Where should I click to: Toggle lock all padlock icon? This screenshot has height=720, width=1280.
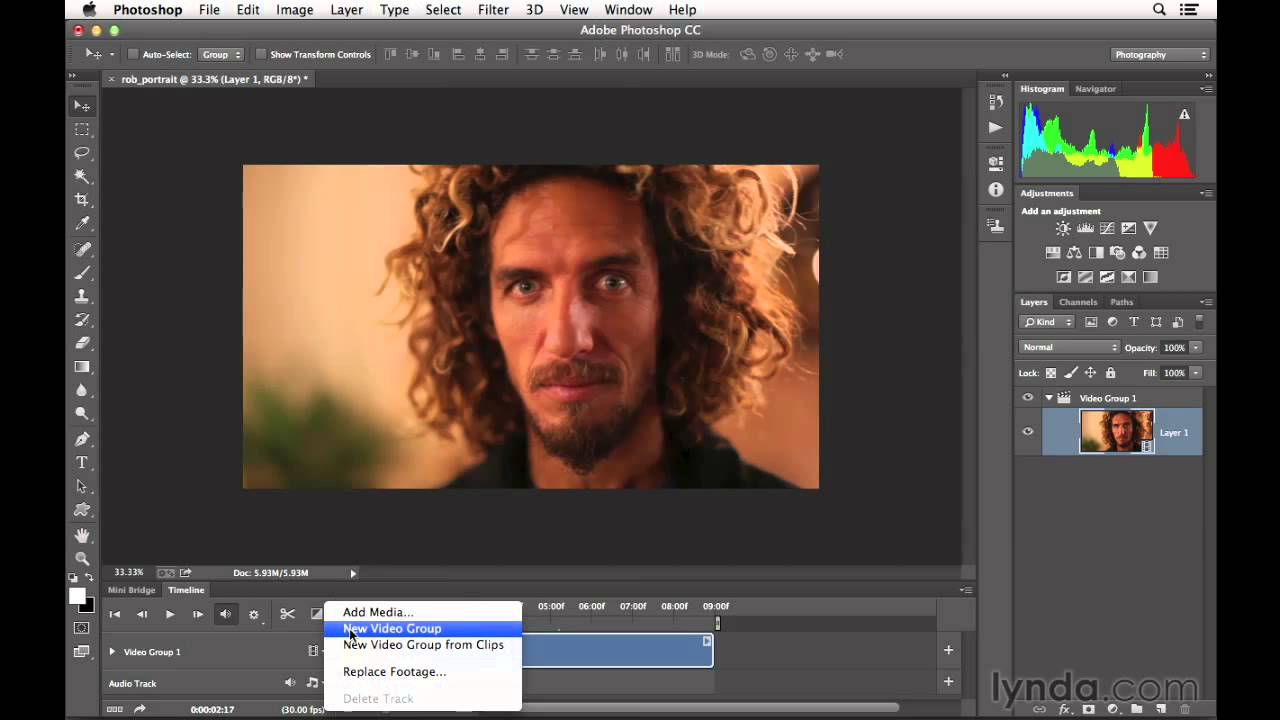click(x=1110, y=373)
